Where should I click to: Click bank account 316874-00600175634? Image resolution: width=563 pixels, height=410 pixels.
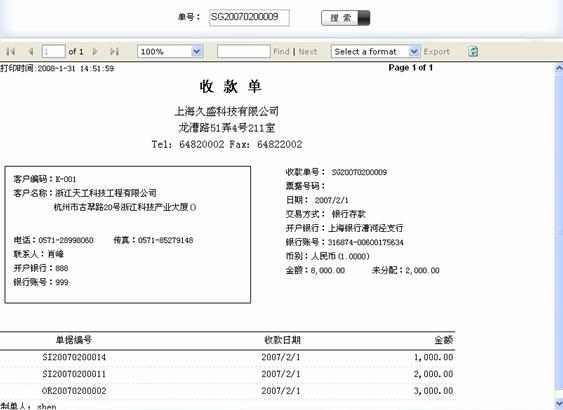pos(366,242)
